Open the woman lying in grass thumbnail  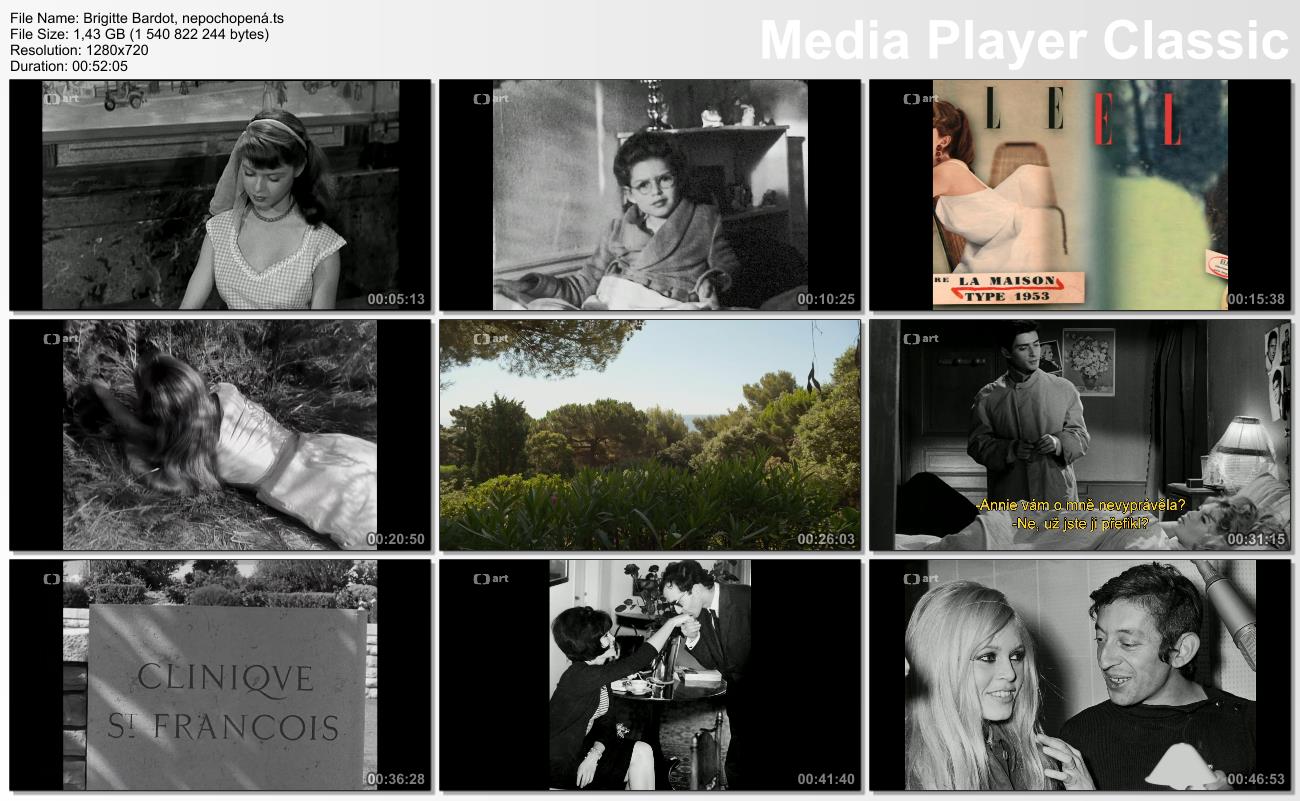220,435
